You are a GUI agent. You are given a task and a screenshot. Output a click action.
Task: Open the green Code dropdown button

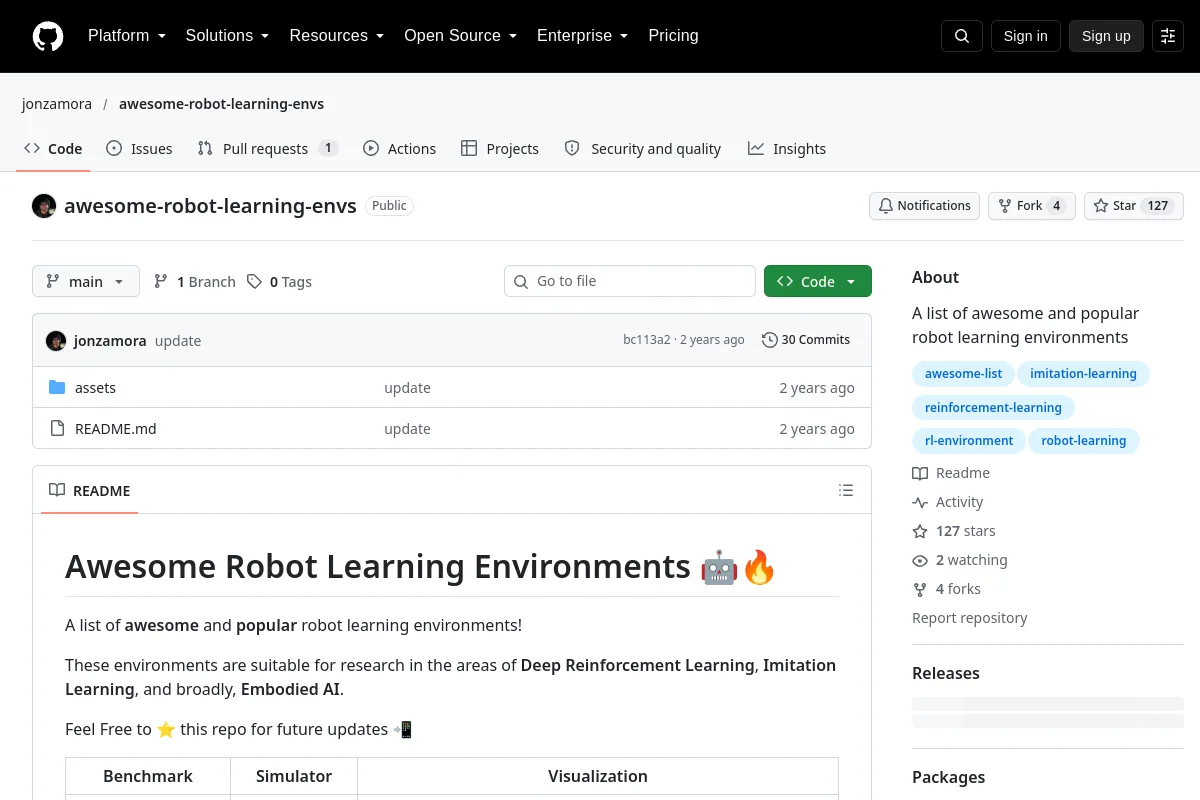(818, 282)
